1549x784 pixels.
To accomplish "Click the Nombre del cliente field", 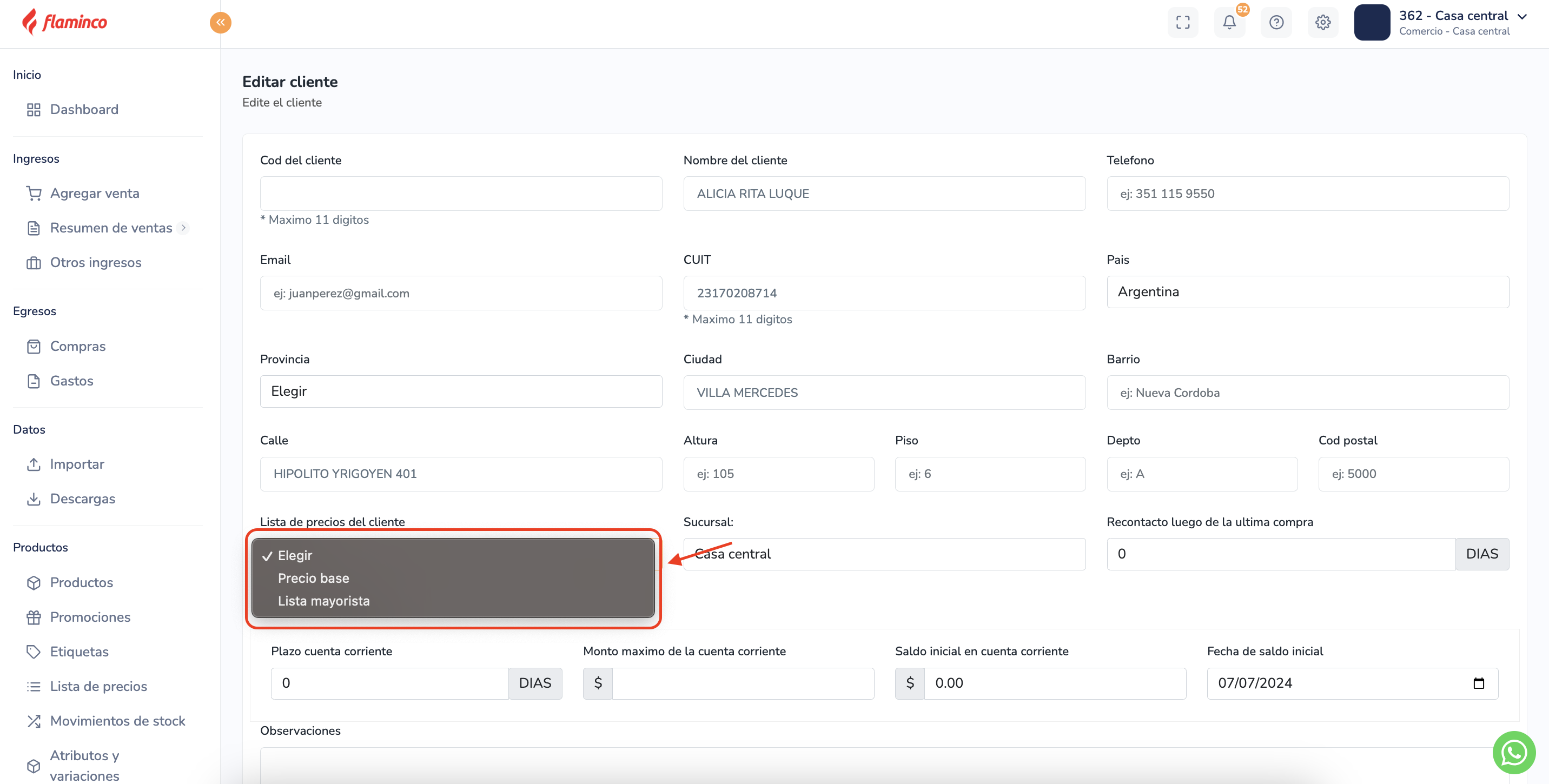I will coord(884,194).
